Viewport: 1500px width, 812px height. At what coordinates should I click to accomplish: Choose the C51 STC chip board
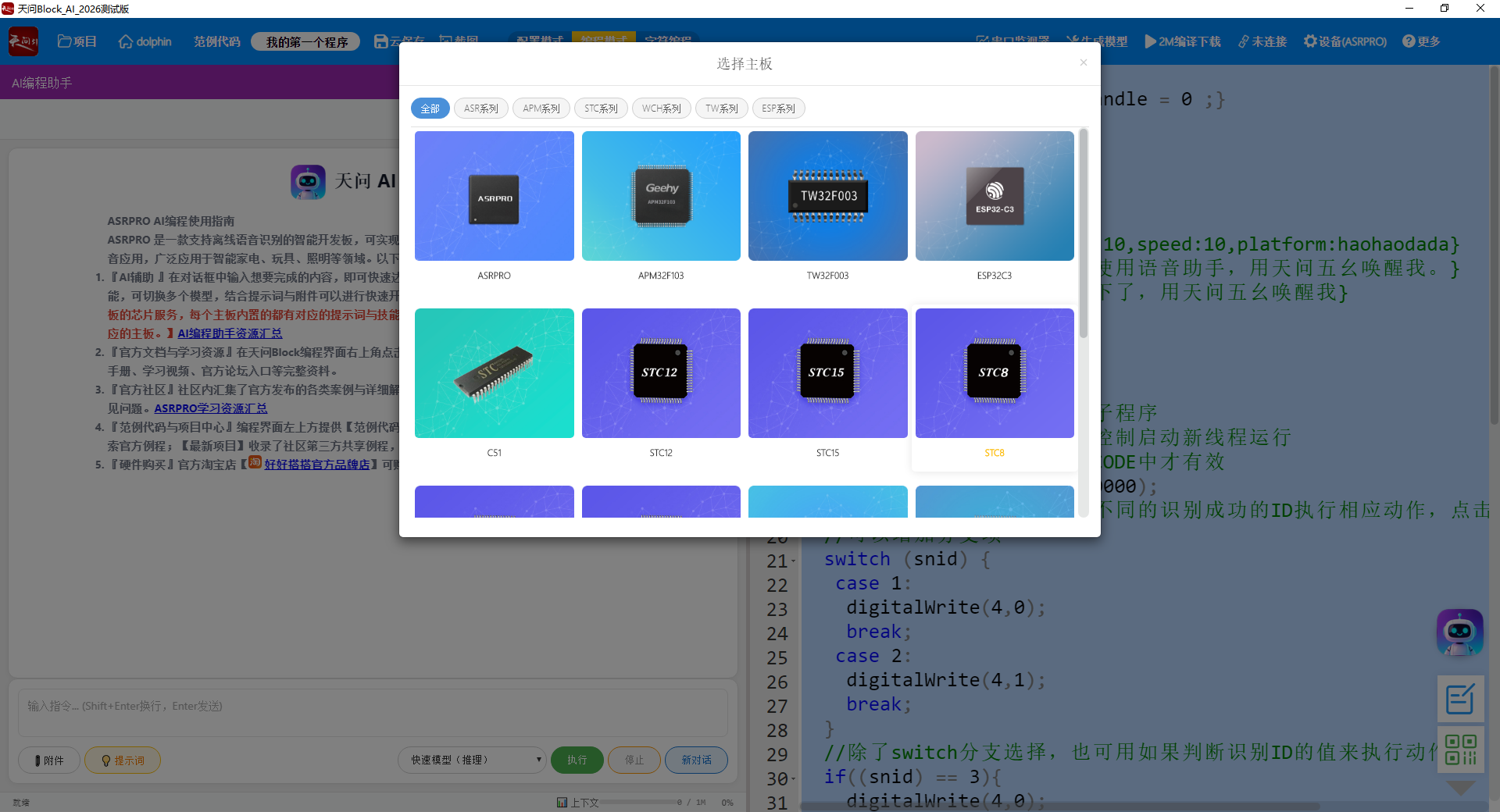494,373
